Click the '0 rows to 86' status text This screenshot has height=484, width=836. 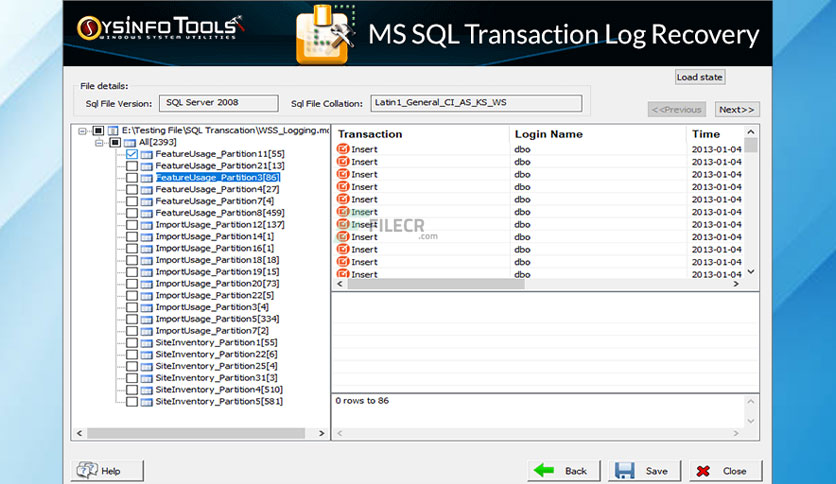362,401
